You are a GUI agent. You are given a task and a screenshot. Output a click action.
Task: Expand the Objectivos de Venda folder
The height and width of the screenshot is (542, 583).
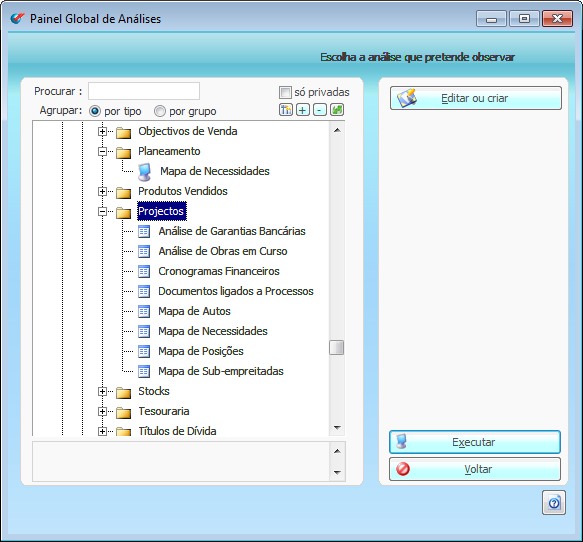click(102, 131)
